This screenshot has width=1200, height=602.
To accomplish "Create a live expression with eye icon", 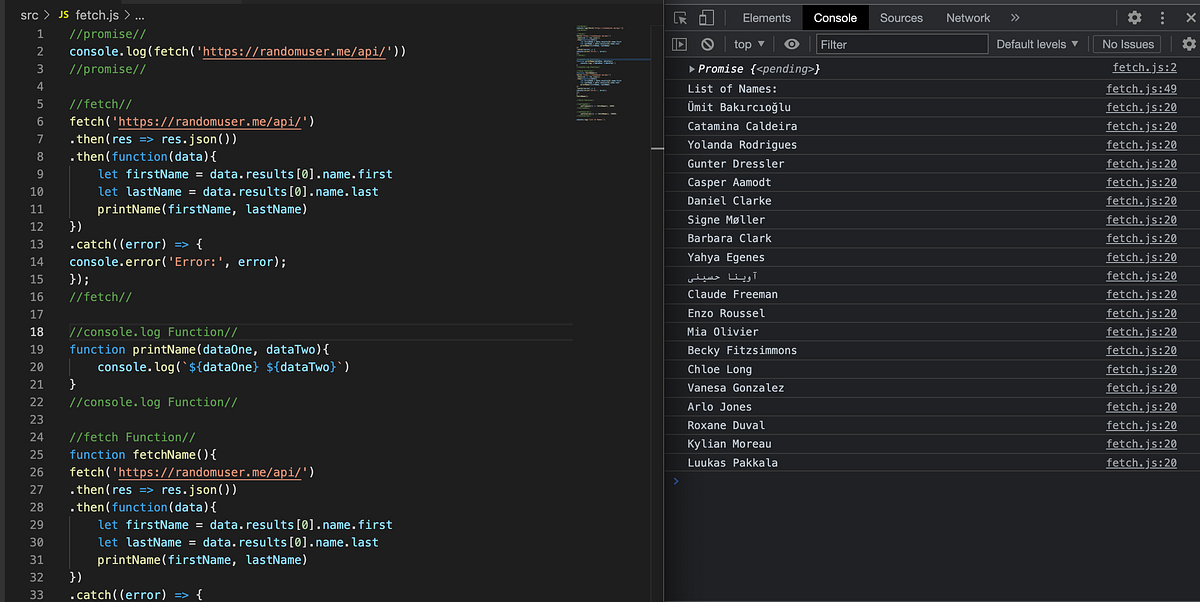I will (x=790, y=43).
